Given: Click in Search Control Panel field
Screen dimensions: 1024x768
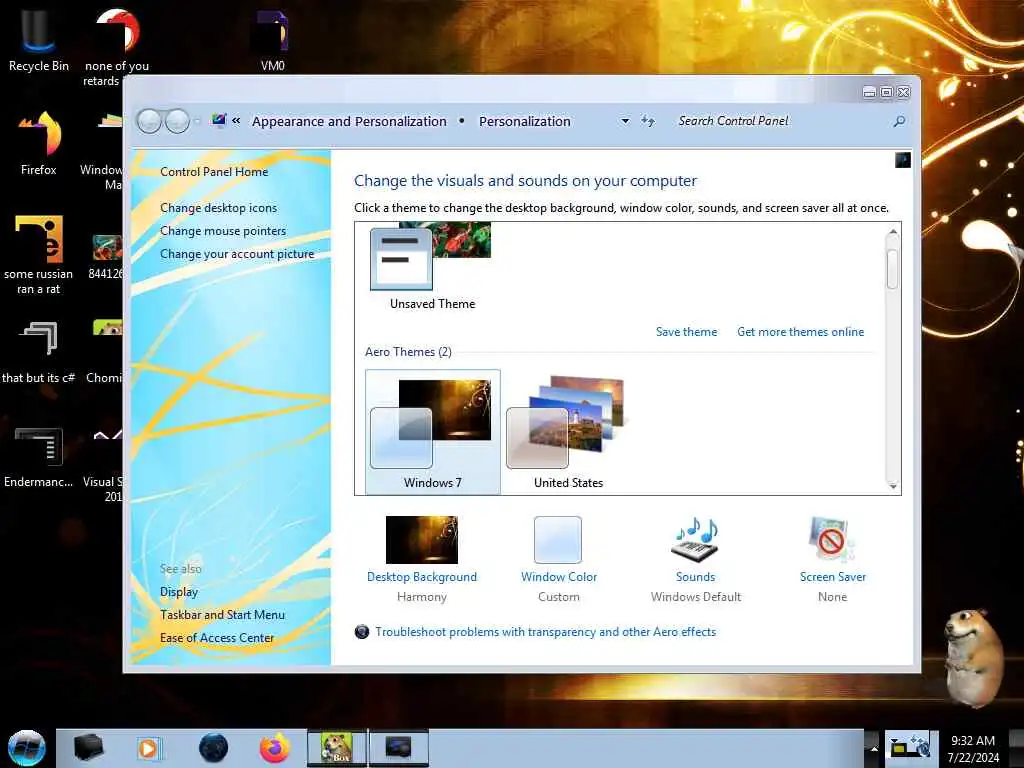Looking at the screenshot, I should coord(780,121).
